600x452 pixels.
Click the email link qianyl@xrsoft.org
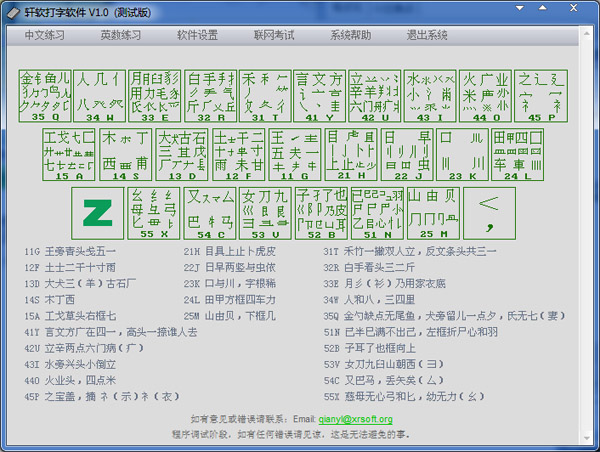point(357,420)
